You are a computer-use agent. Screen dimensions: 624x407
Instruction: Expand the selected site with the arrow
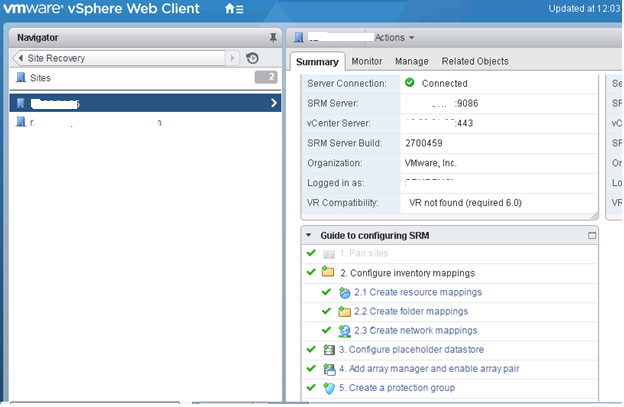point(274,103)
